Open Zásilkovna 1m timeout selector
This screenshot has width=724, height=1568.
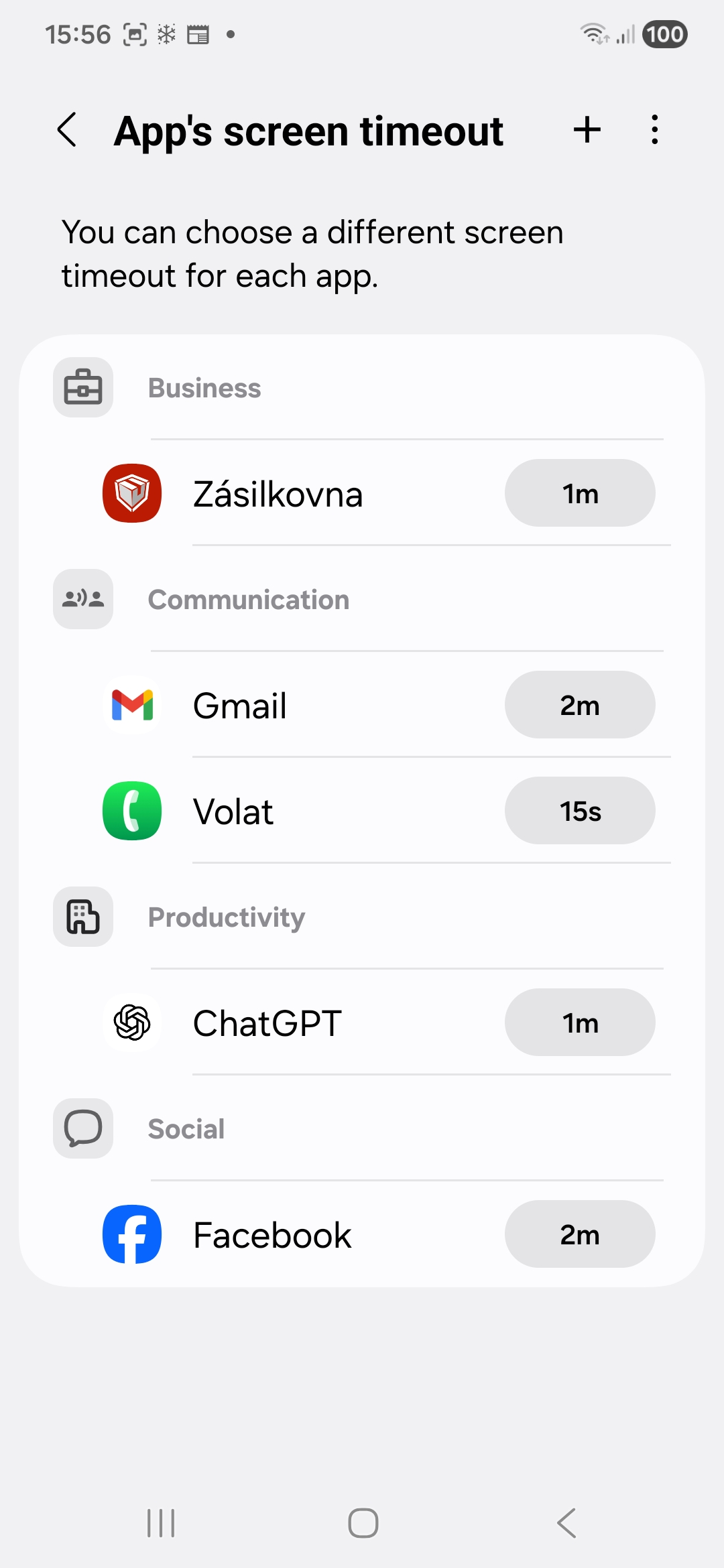click(580, 493)
